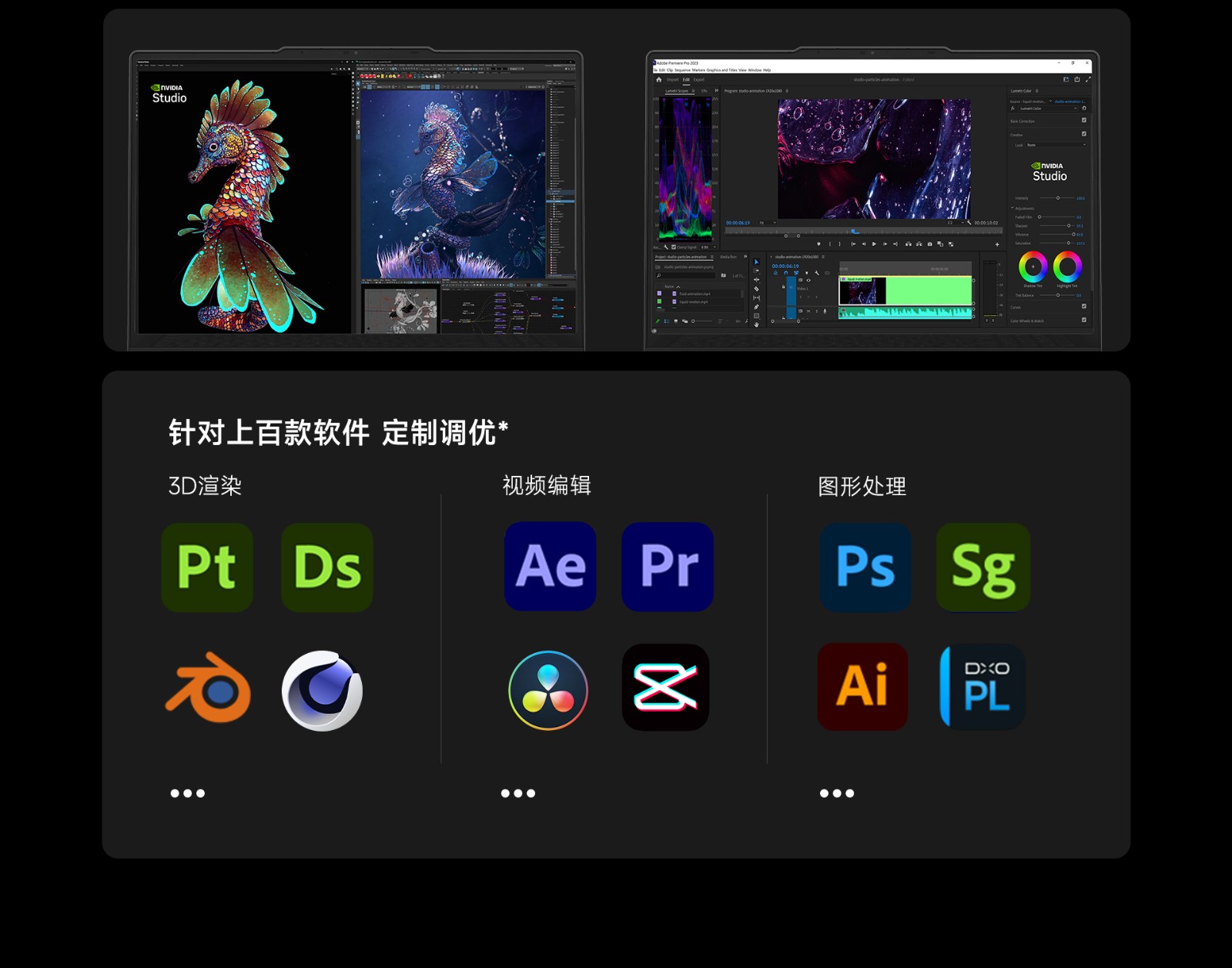Open the Markers menu in Premiere
1232x968 pixels.
[698, 70]
